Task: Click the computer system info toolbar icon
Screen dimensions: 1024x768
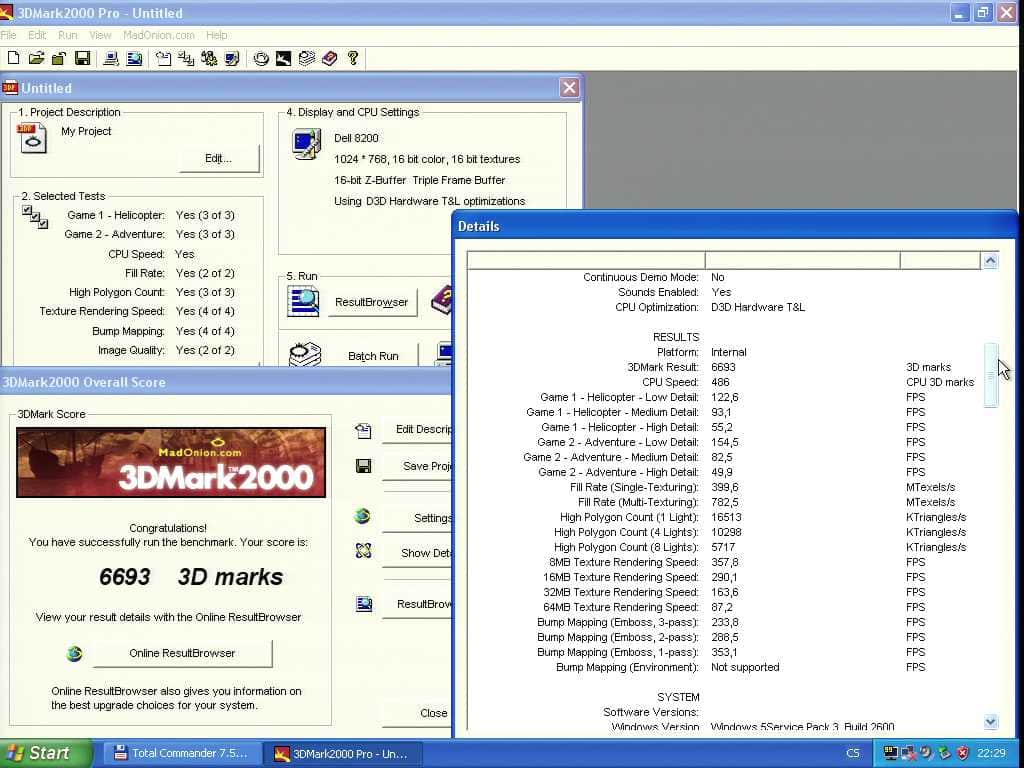Action: (111, 58)
